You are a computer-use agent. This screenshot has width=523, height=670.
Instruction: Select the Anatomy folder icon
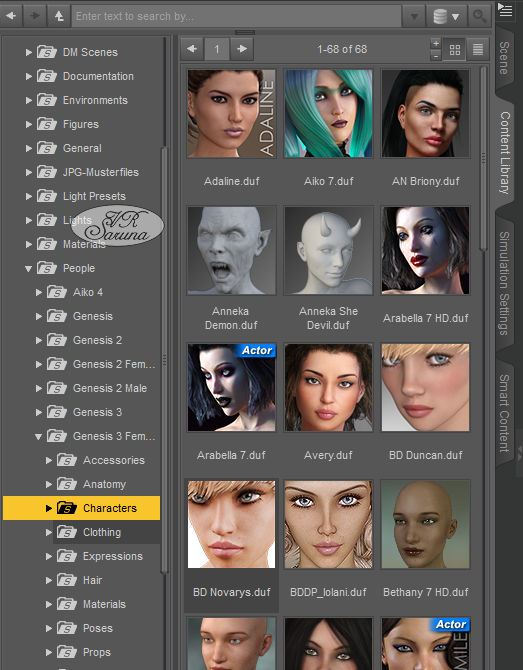click(67, 484)
